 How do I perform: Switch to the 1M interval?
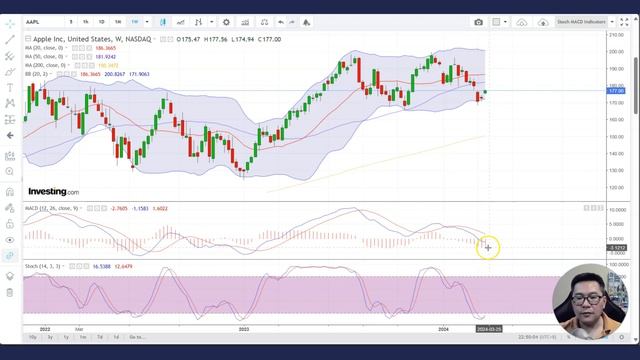[118, 22]
